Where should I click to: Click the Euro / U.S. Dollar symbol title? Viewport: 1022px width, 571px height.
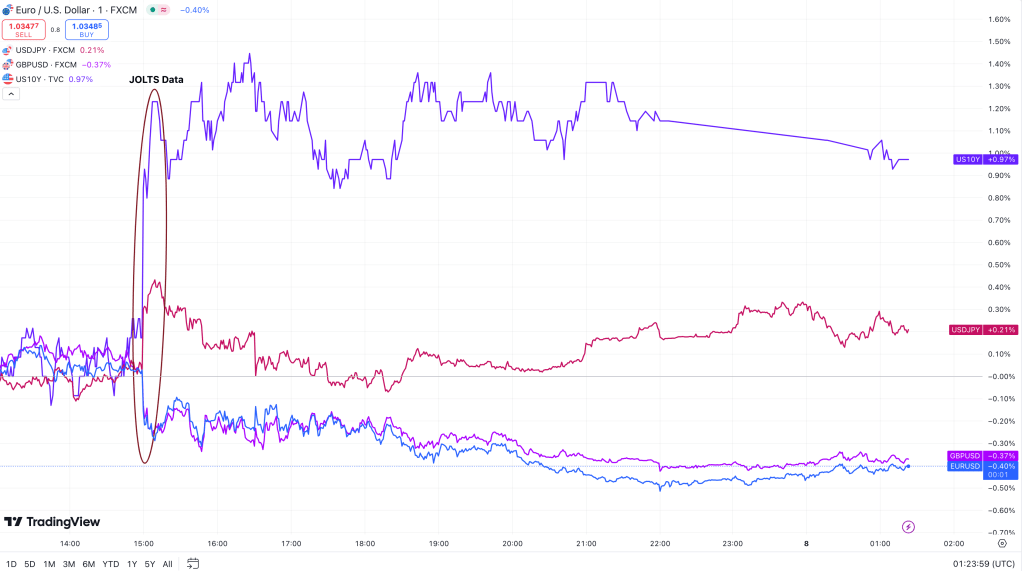click(60, 10)
